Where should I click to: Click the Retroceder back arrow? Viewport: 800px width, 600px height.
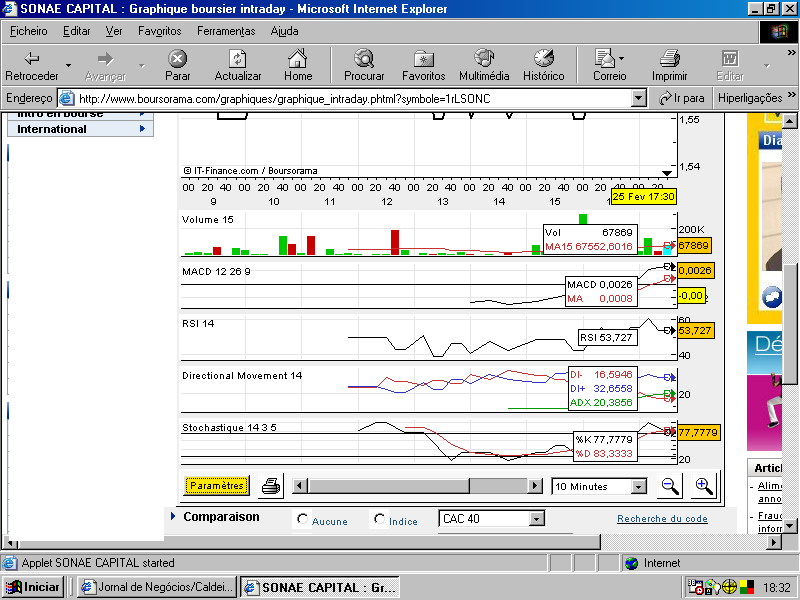pyautogui.click(x=32, y=59)
